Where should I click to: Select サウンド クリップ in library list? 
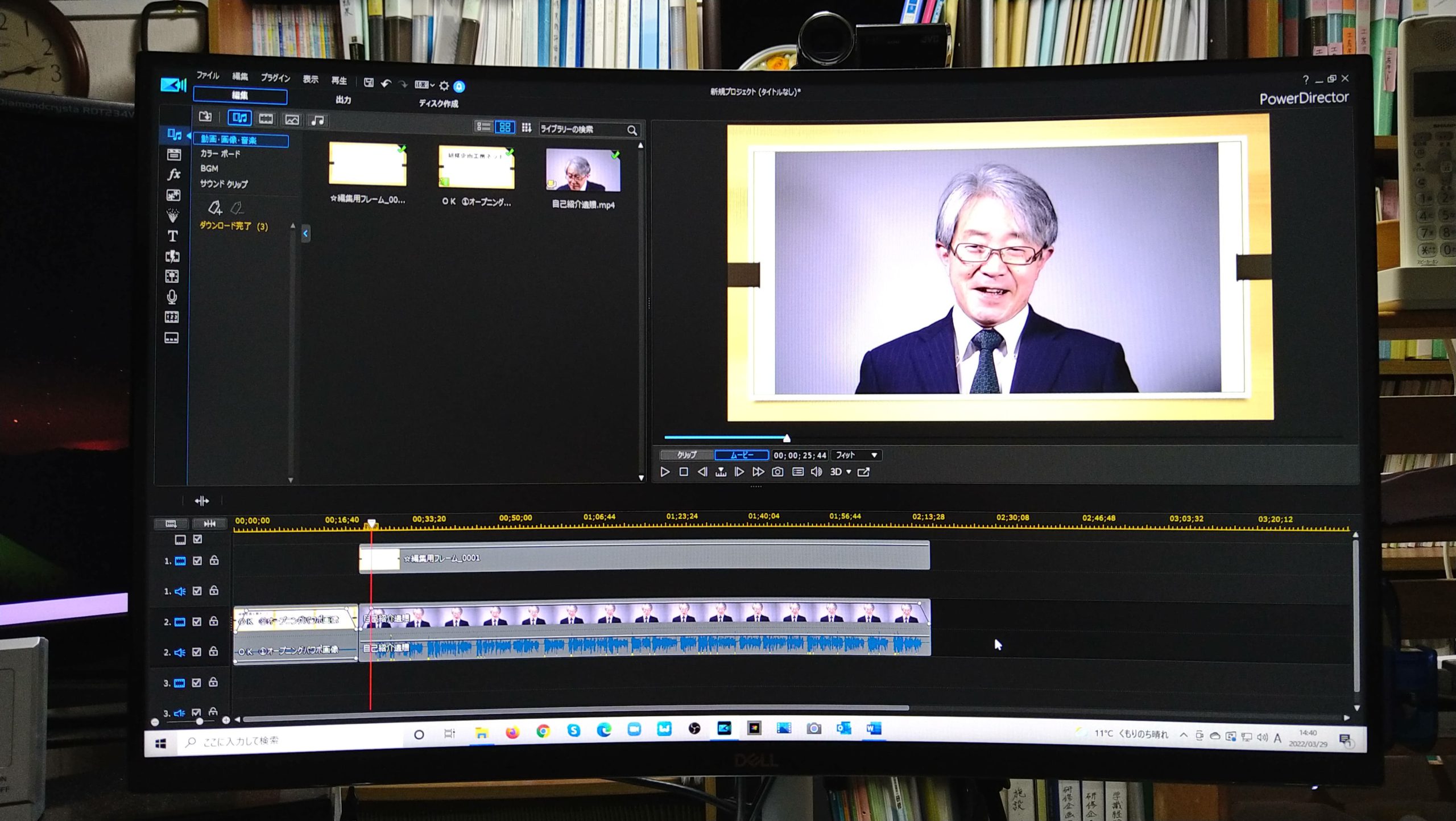pyautogui.click(x=224, y=184)
